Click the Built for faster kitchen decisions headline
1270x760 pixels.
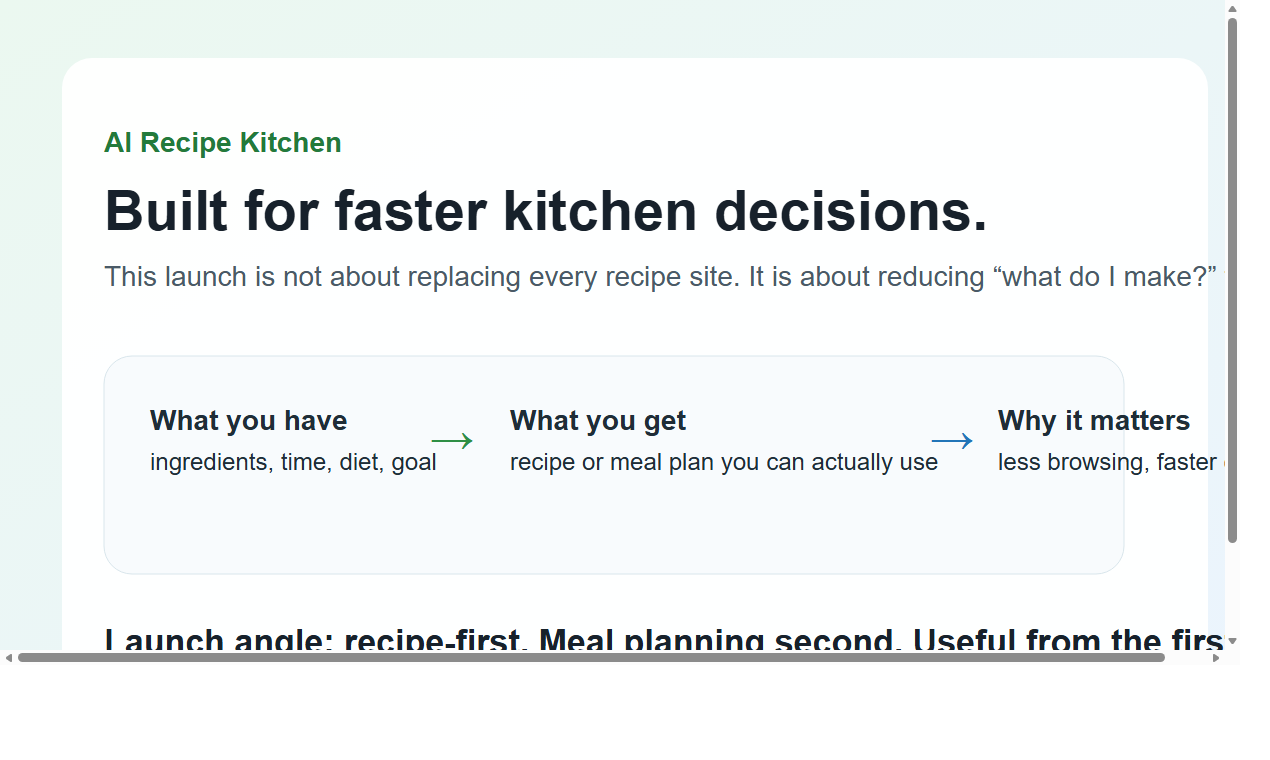coord(546,211)
